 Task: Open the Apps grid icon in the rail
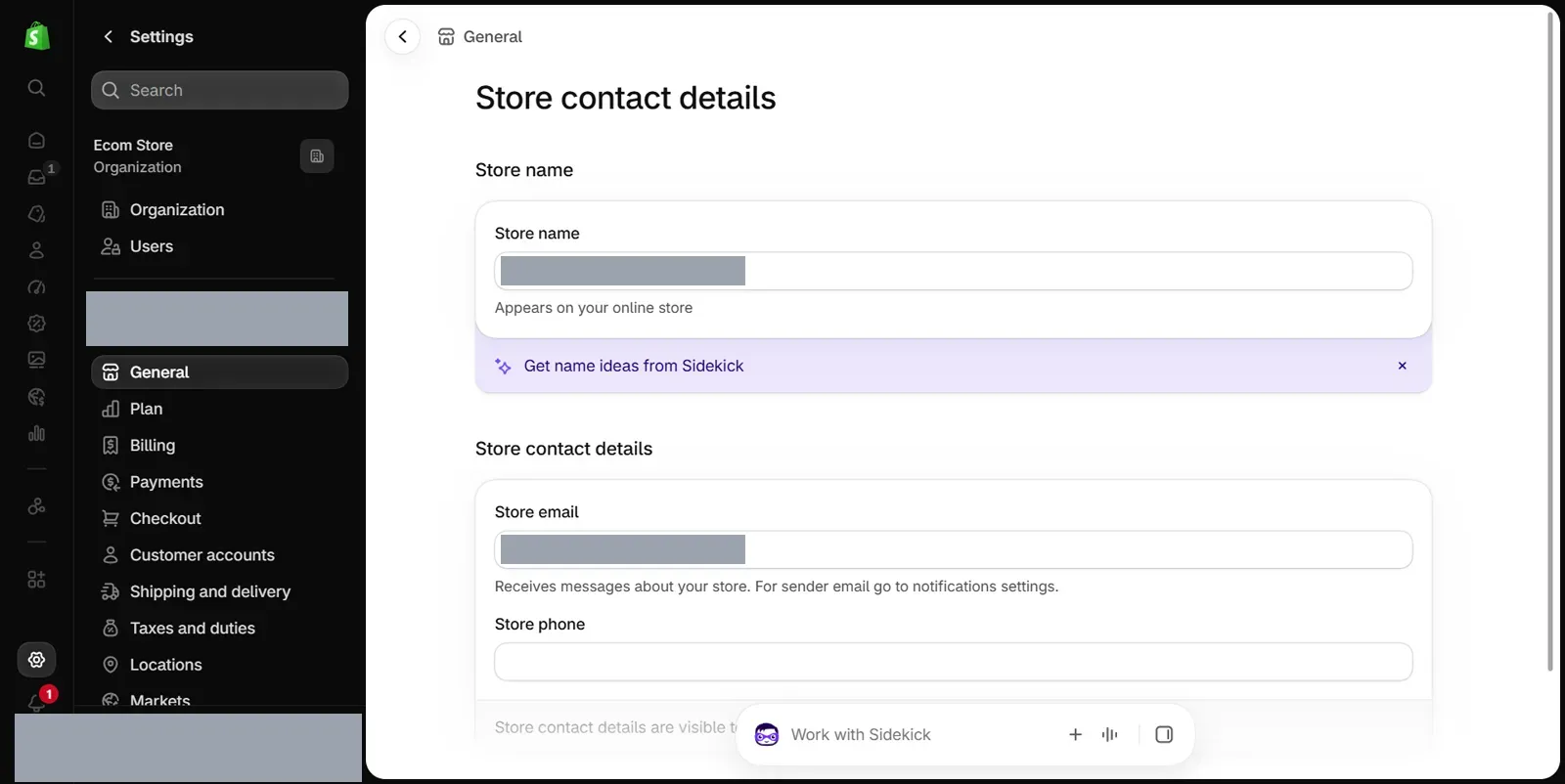tap(36, 580)
